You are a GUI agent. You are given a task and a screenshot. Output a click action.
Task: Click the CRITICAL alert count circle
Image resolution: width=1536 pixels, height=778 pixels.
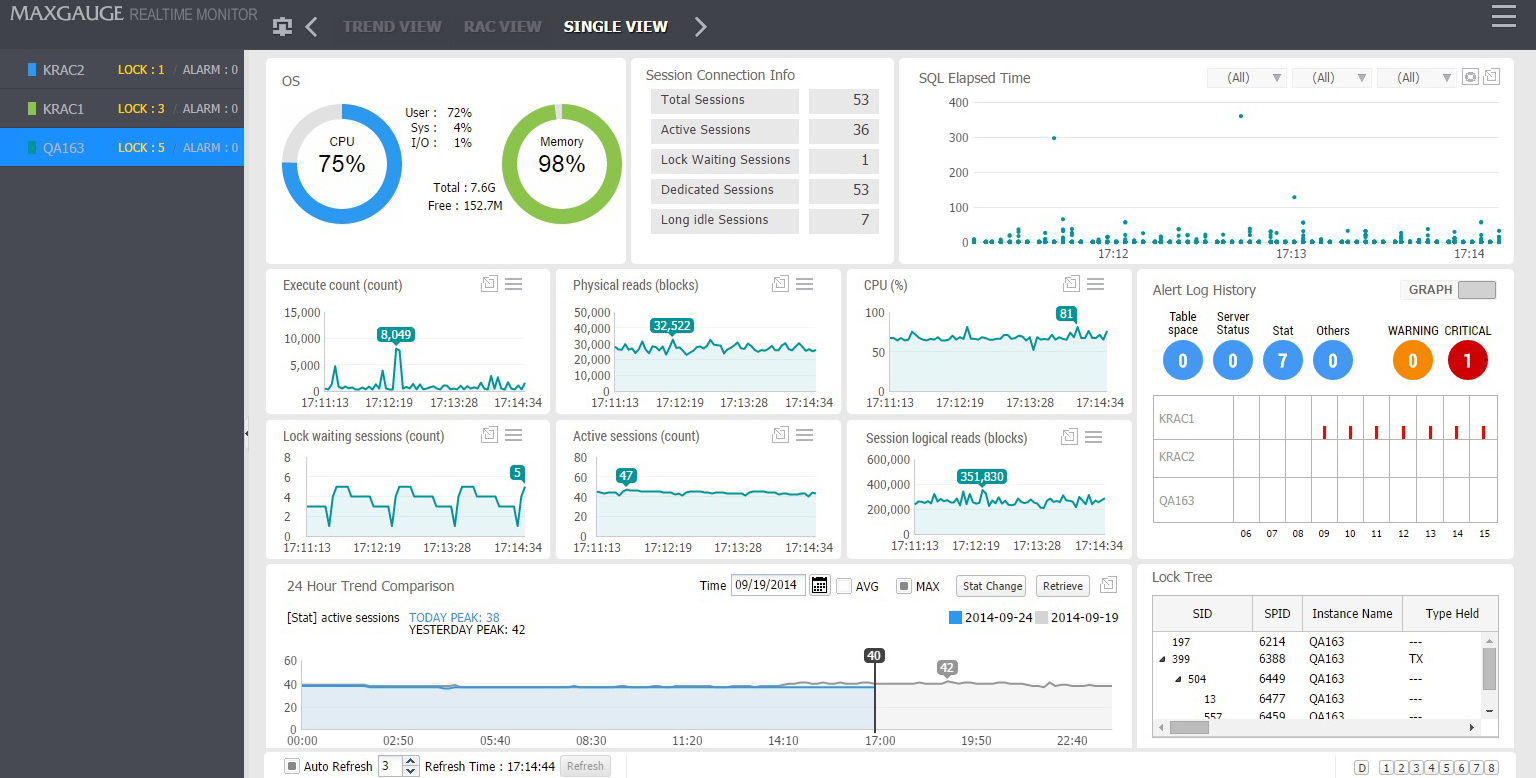[x=1468, y=360]
